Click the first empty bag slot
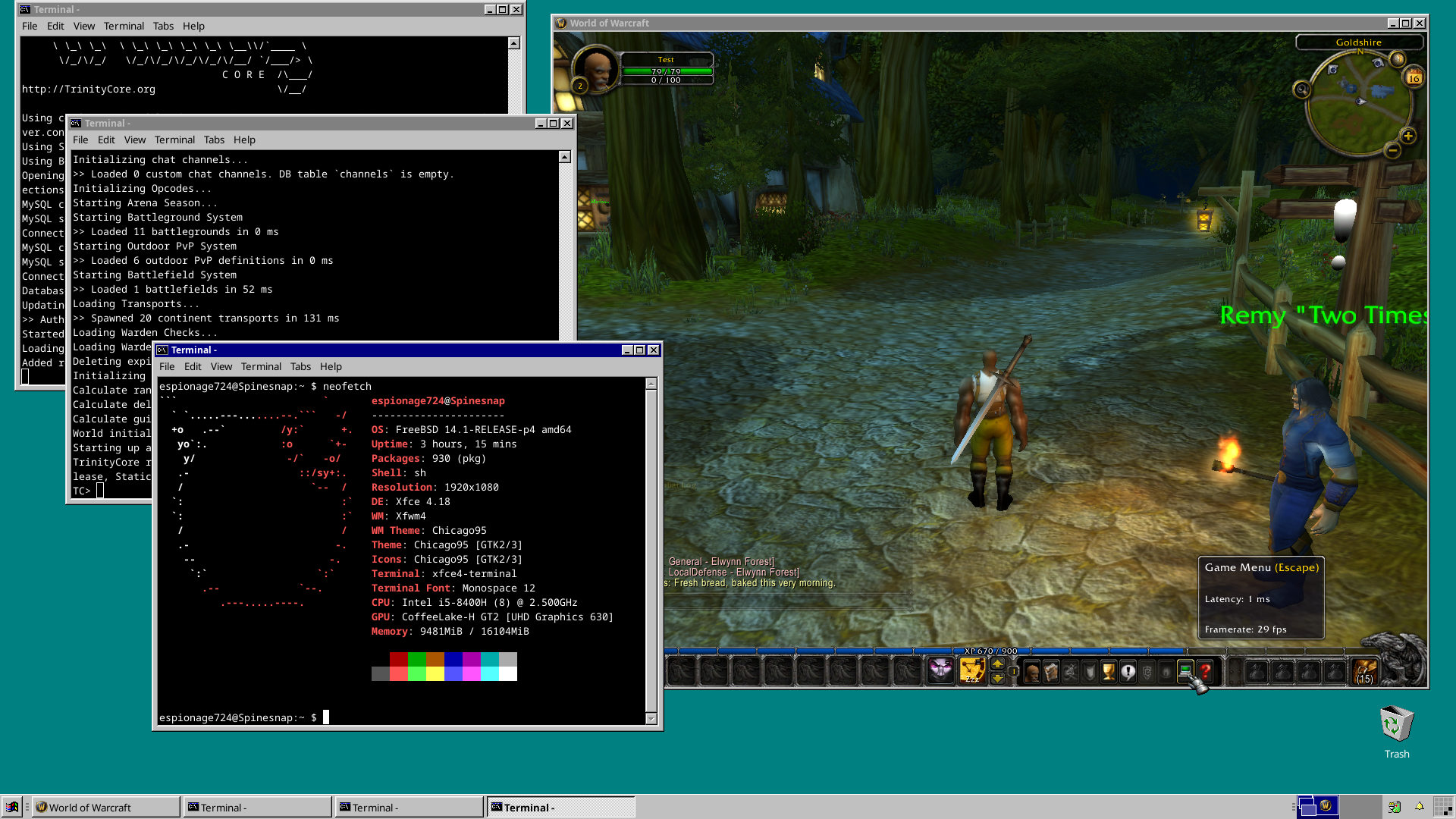The image size is (1456, 819). (x=1257, y=671)
